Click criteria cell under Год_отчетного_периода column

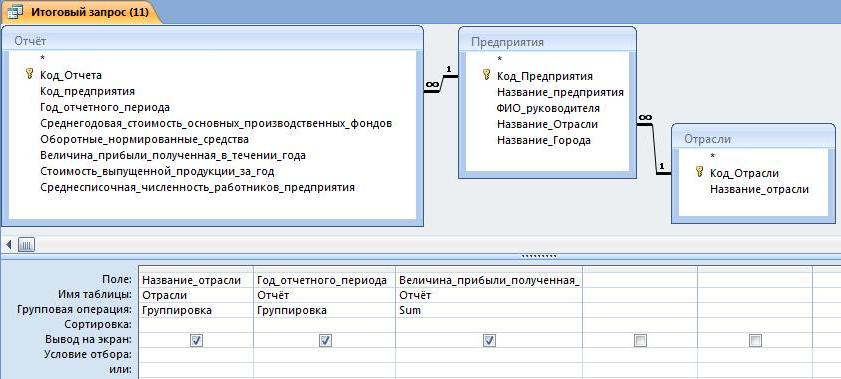(x=324, y=355)
